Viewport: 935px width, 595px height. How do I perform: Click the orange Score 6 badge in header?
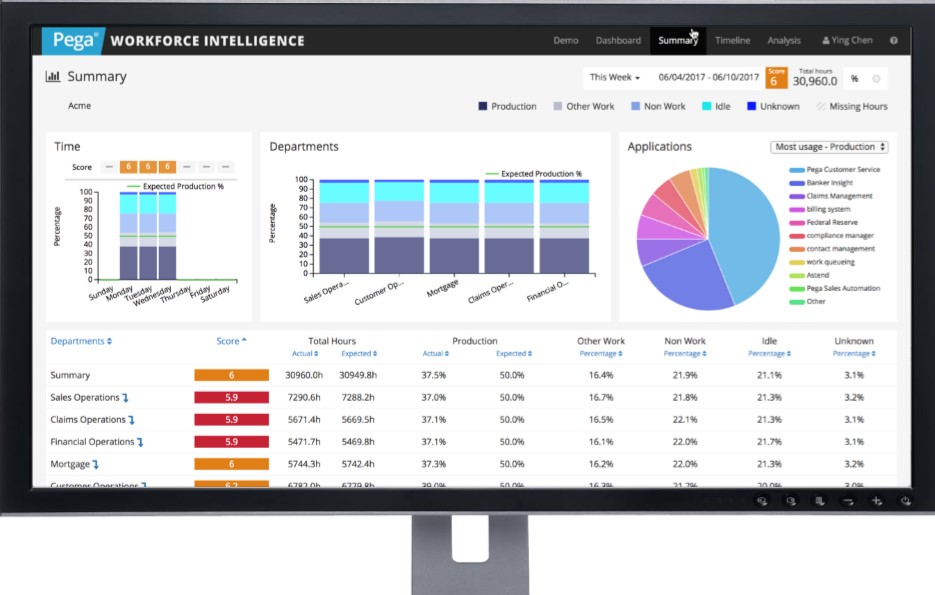coord(776,78)
